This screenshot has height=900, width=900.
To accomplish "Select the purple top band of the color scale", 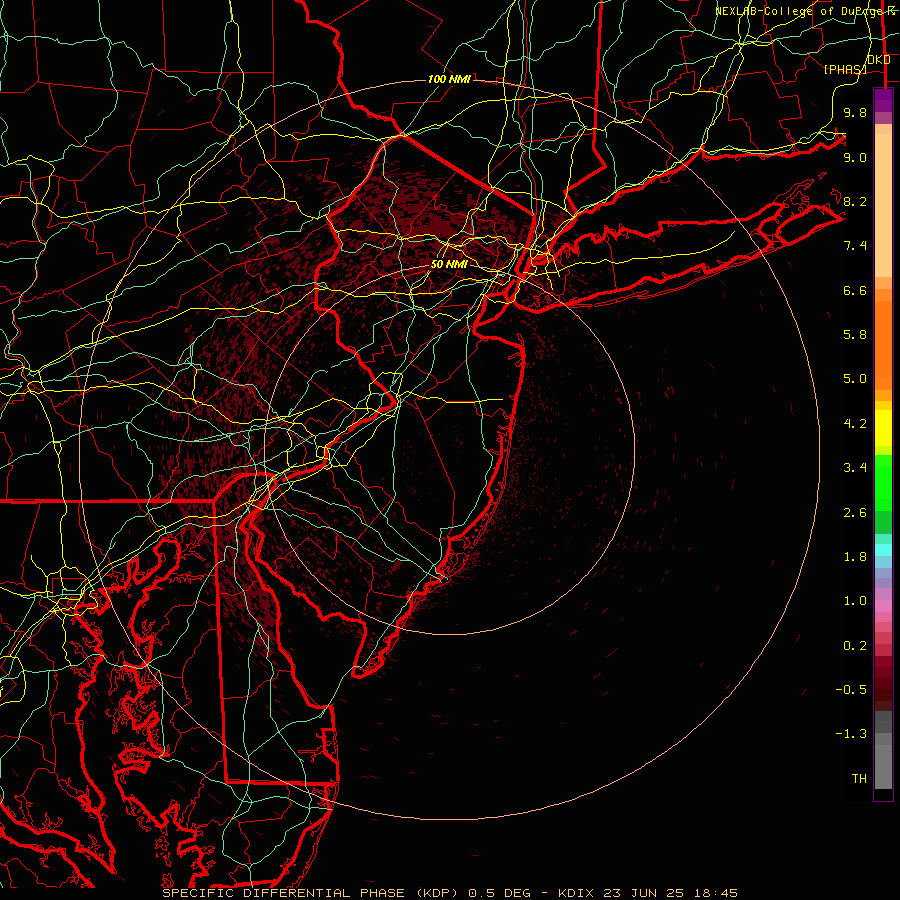I will click(x=883, y=100).
